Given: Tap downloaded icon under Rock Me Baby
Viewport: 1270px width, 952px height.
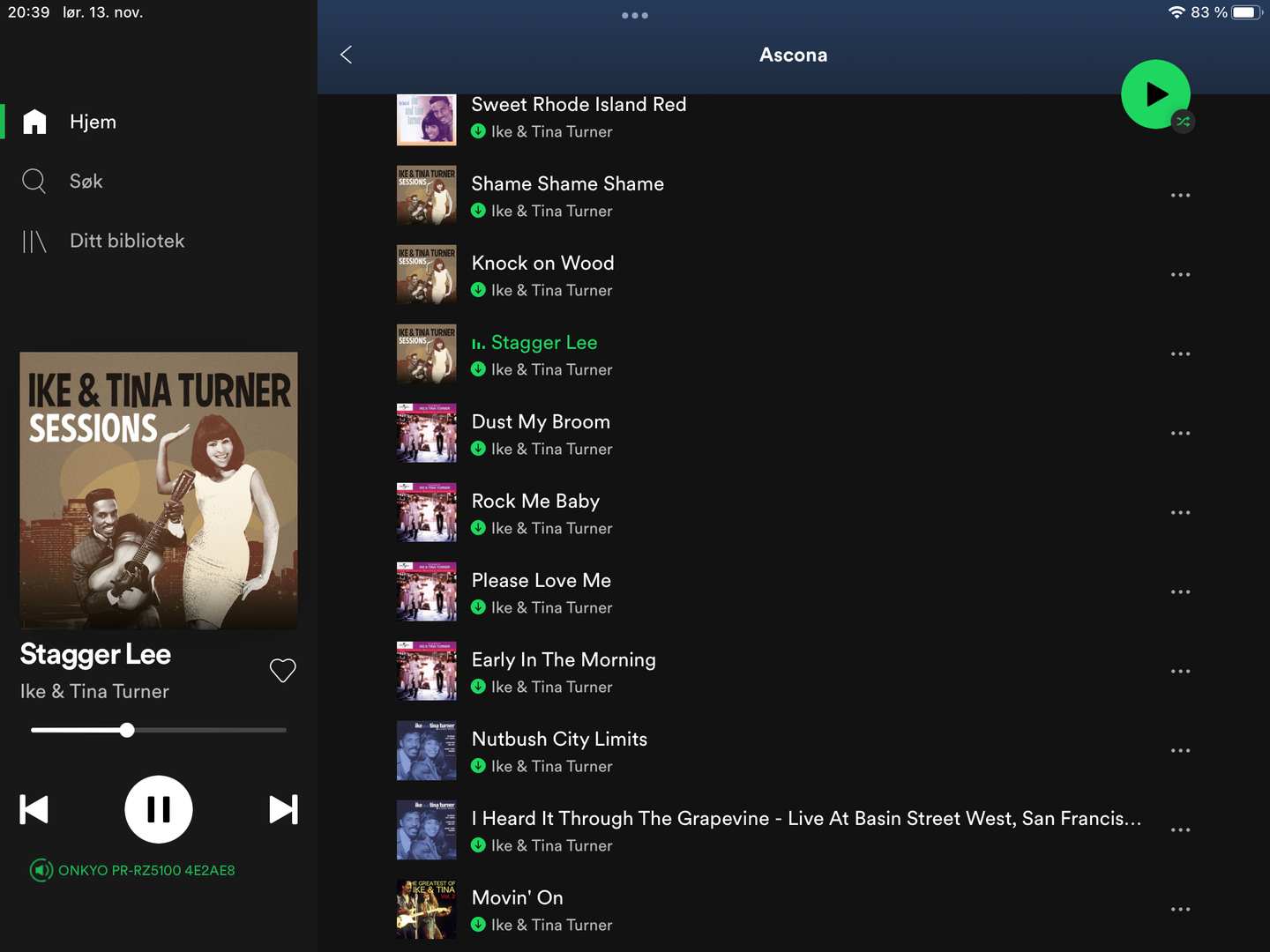Looking at the screenshot, I should pos(478,528).
